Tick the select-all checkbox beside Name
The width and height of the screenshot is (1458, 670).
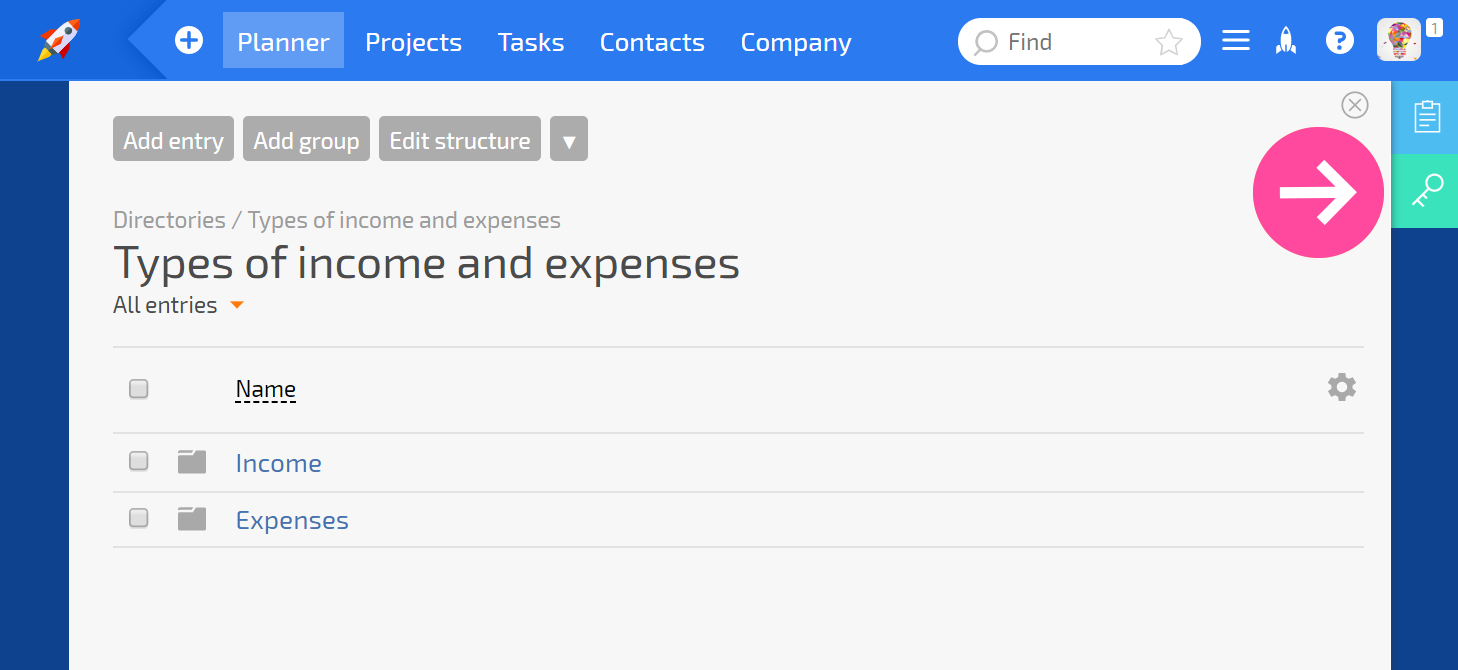[139, 389]
